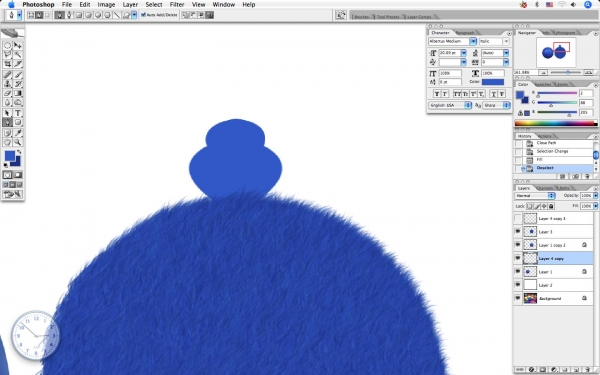
Task: Select the Healing Brush tool
Action: [x=7, y=75]
